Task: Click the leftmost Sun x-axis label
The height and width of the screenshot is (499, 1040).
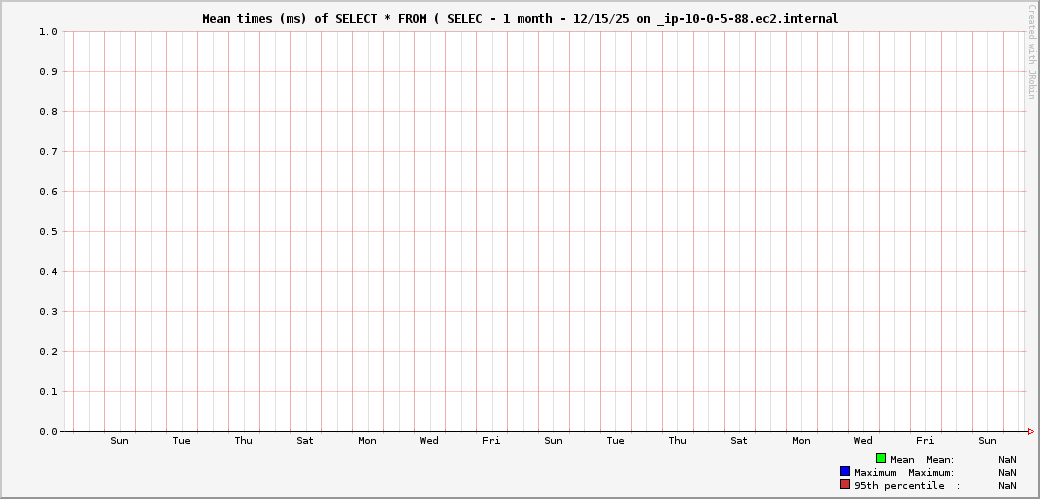Action: [119, 441]
